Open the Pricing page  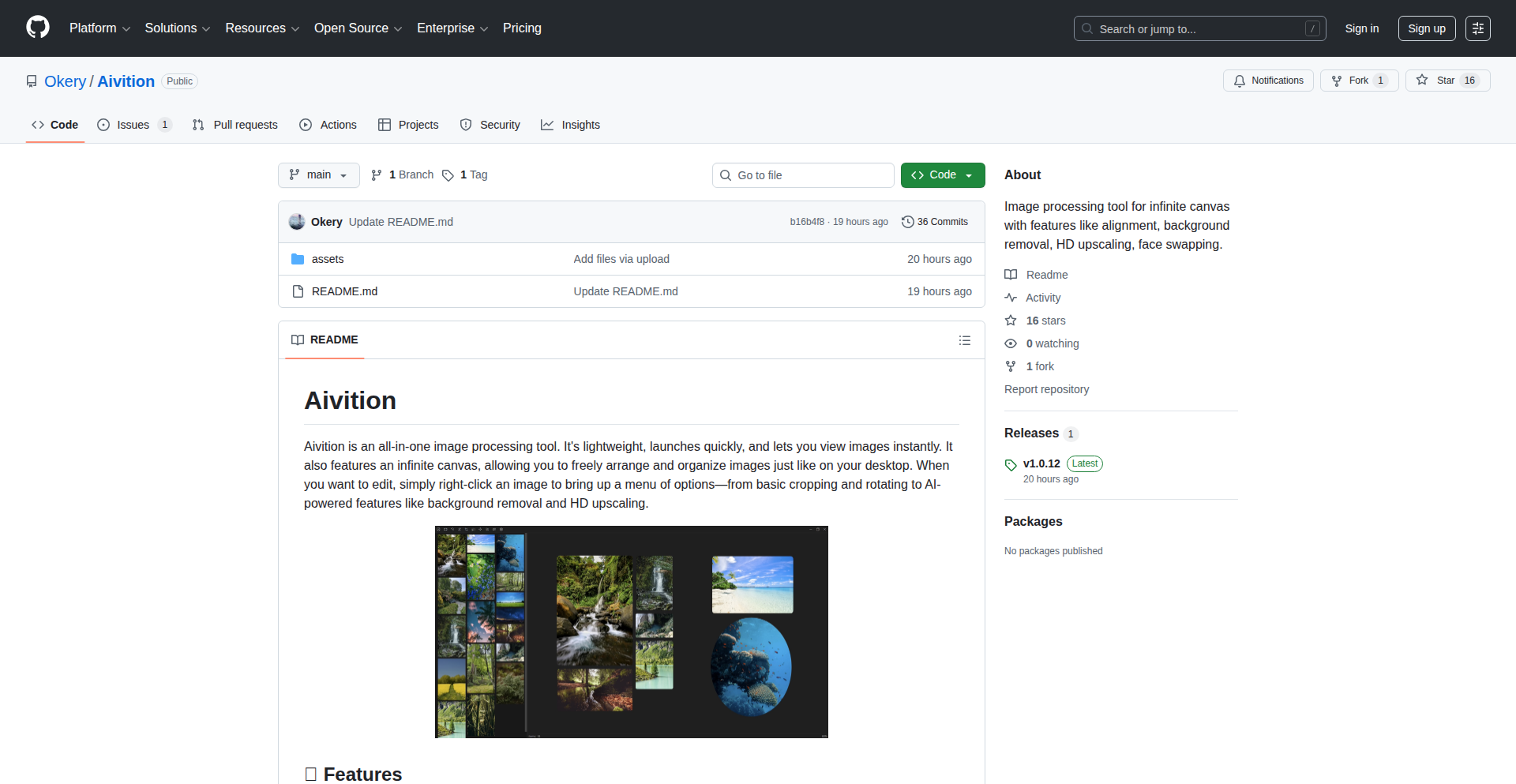(x=522, y=28)
